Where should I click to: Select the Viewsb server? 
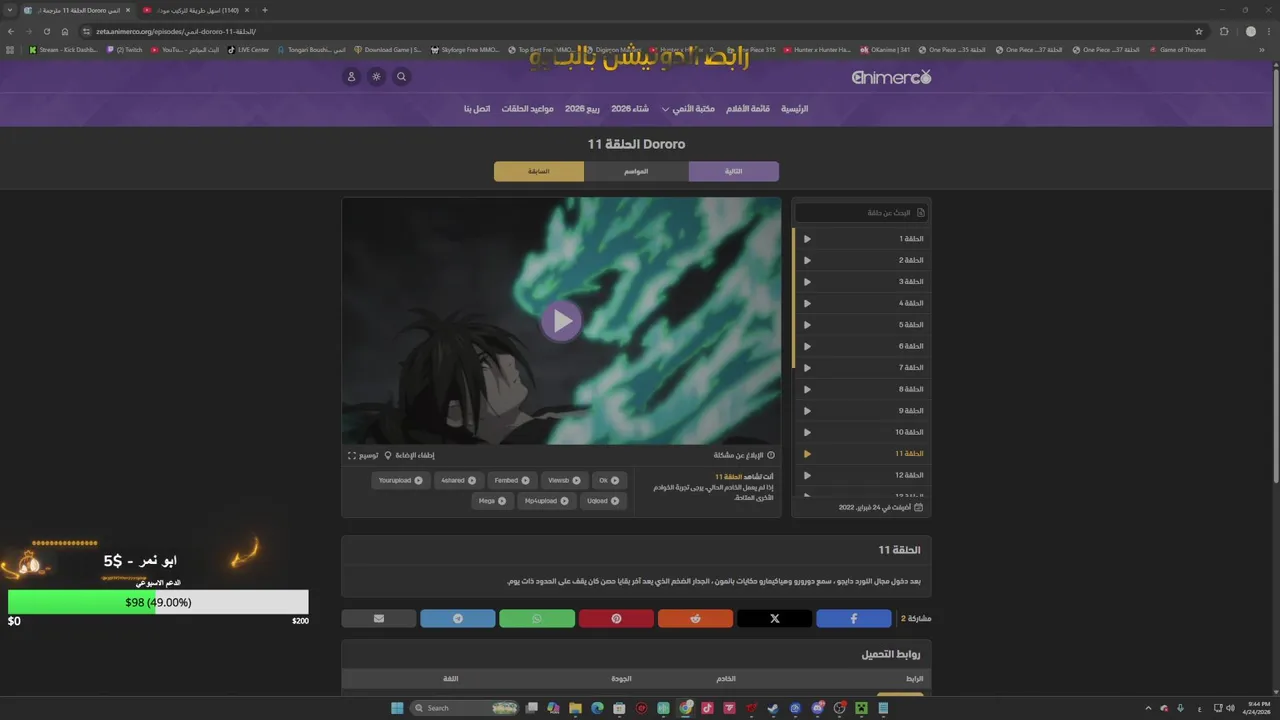(564, 480)
